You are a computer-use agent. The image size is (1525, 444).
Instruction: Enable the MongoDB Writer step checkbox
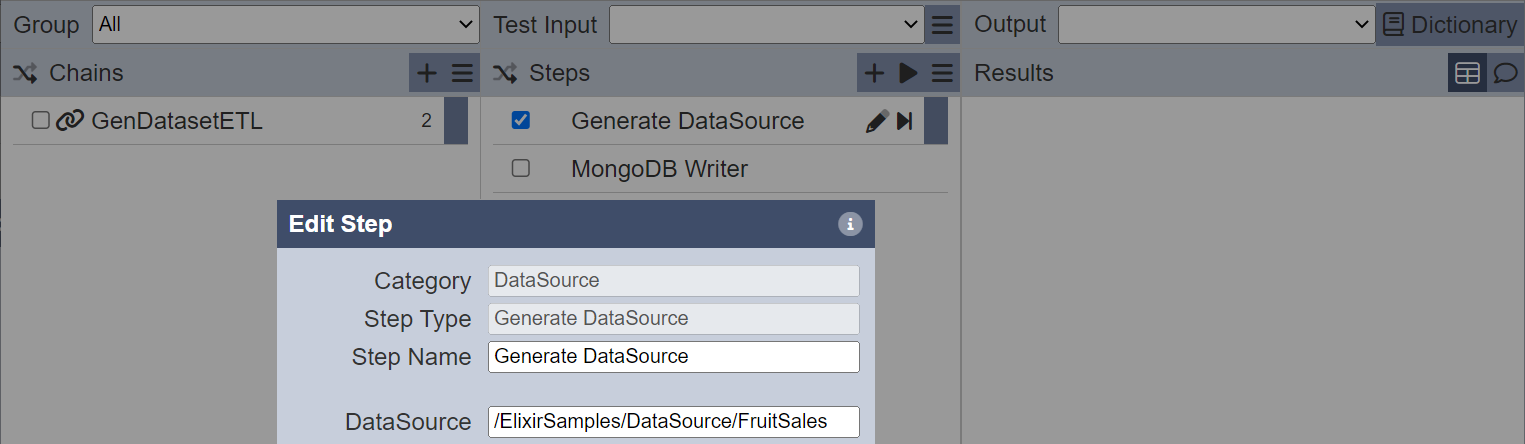520,168
